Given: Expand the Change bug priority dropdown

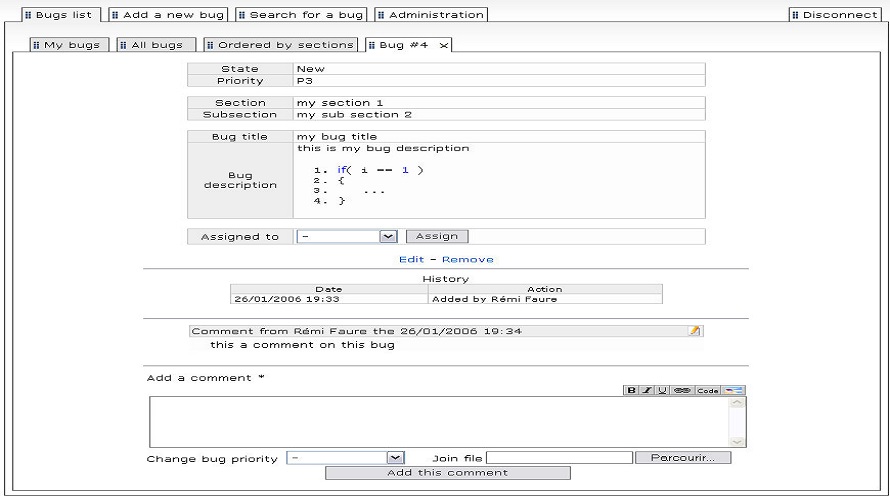Looking at the screenshot, I should click(x=394, y=458).
